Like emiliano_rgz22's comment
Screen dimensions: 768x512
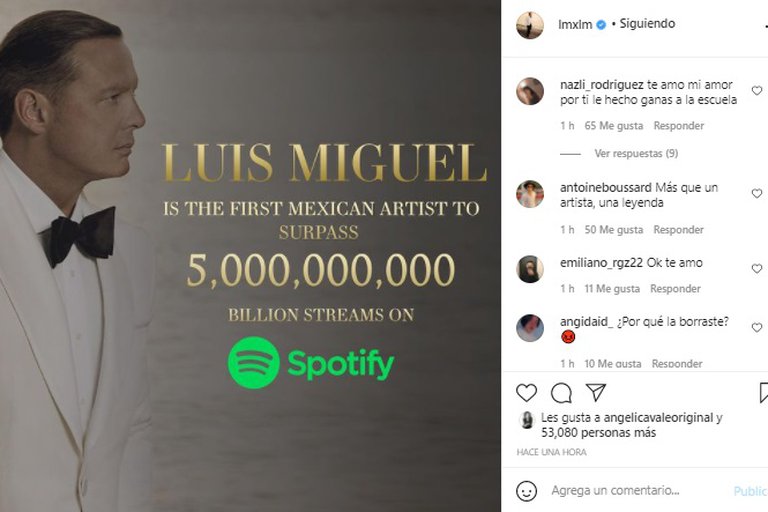pos(757,268)
